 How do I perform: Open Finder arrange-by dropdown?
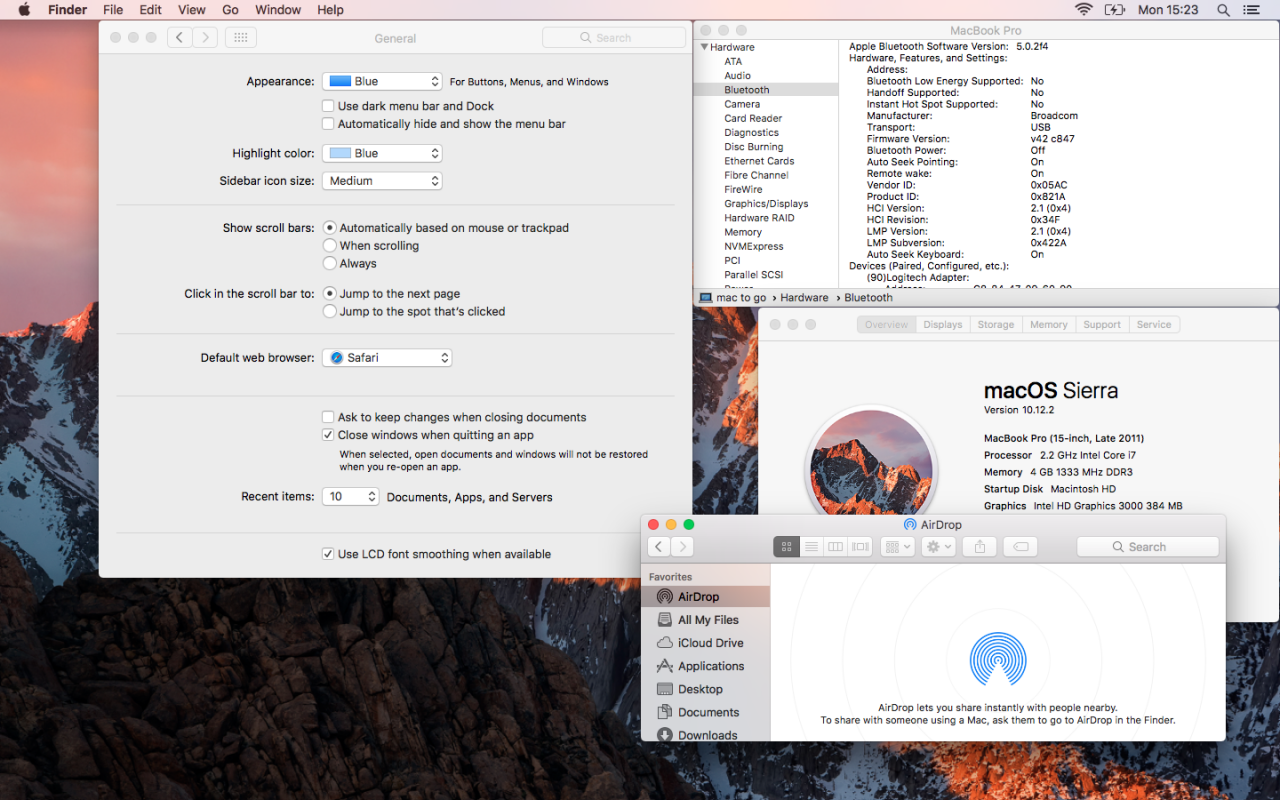[897, 547]
